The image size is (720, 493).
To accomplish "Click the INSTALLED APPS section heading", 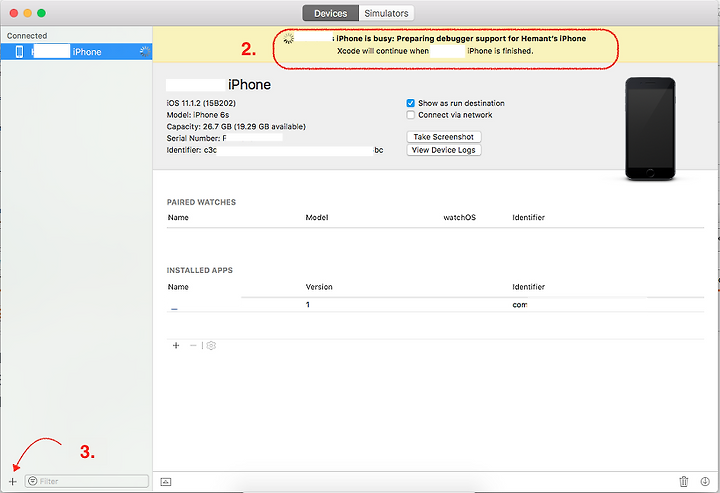I will point(200,270).
